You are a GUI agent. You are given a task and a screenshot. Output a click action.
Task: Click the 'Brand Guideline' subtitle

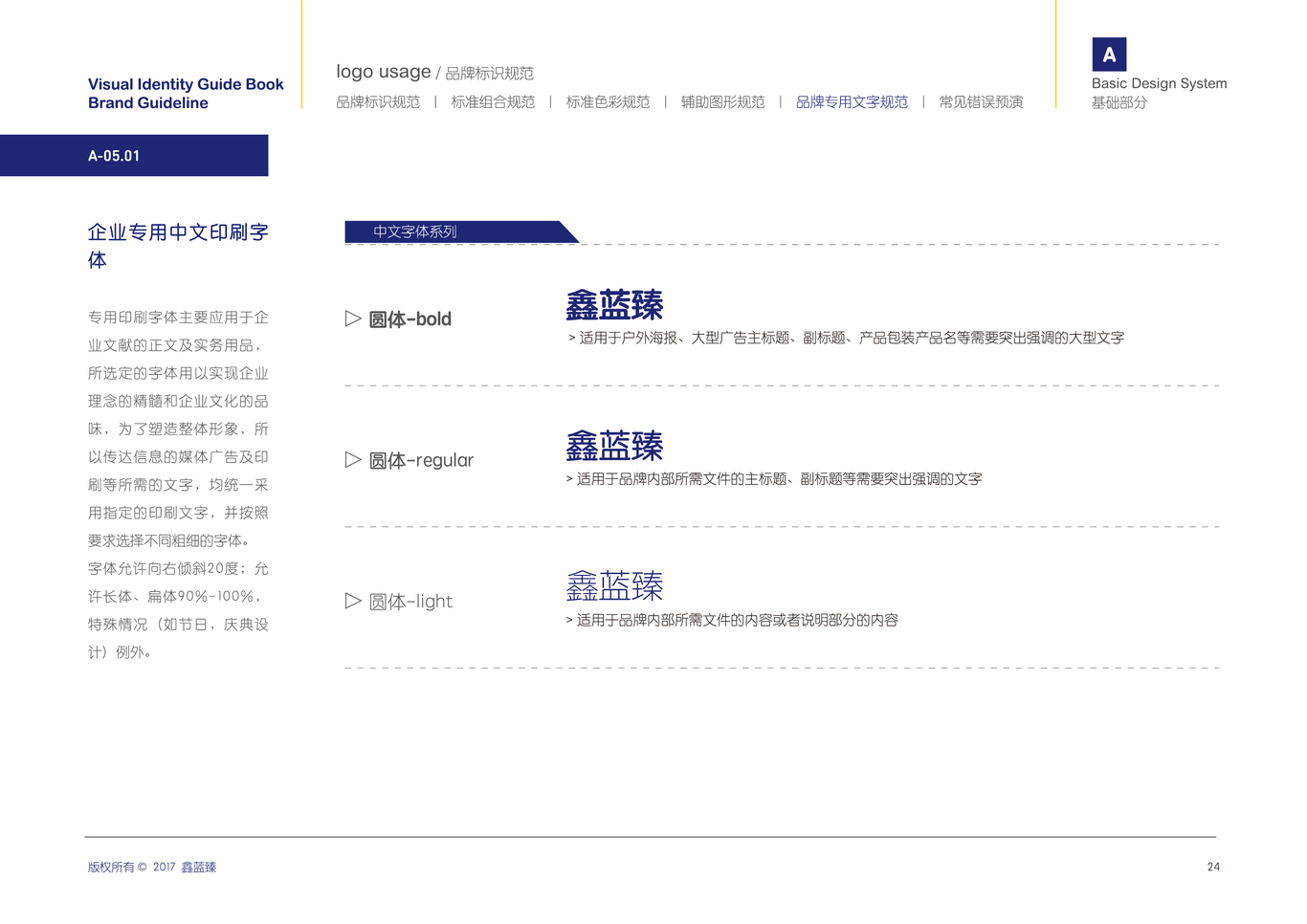(x=148, y=103)
